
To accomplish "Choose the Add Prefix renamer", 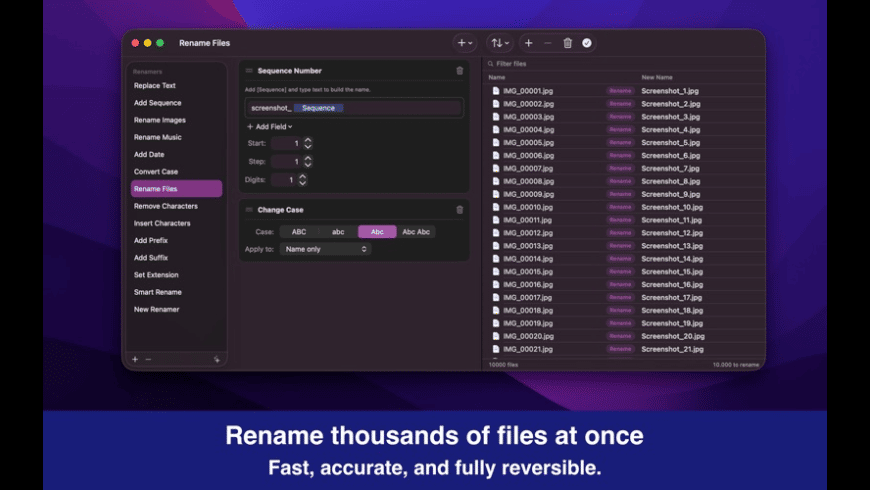I will (176, 240).
